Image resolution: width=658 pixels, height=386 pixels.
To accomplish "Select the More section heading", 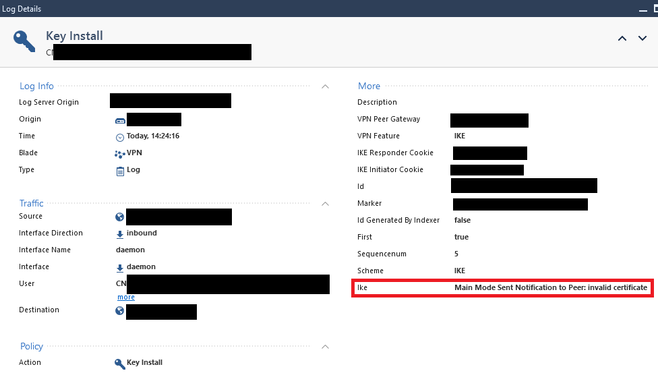I will pos(369,86).
